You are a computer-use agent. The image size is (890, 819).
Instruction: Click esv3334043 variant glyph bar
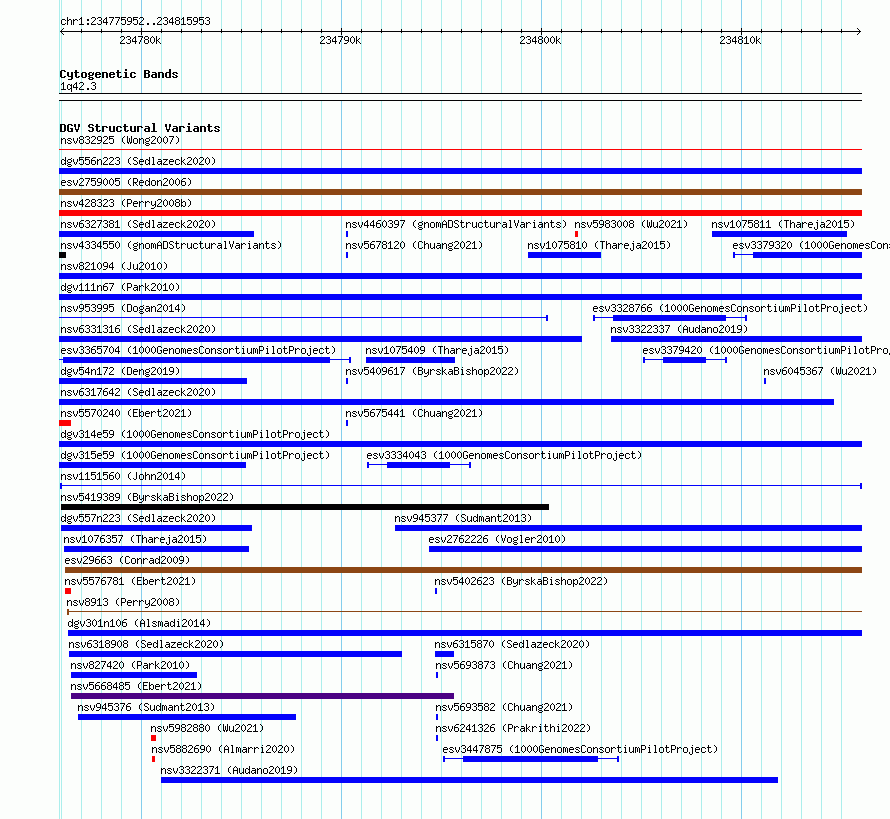point(419,465)
